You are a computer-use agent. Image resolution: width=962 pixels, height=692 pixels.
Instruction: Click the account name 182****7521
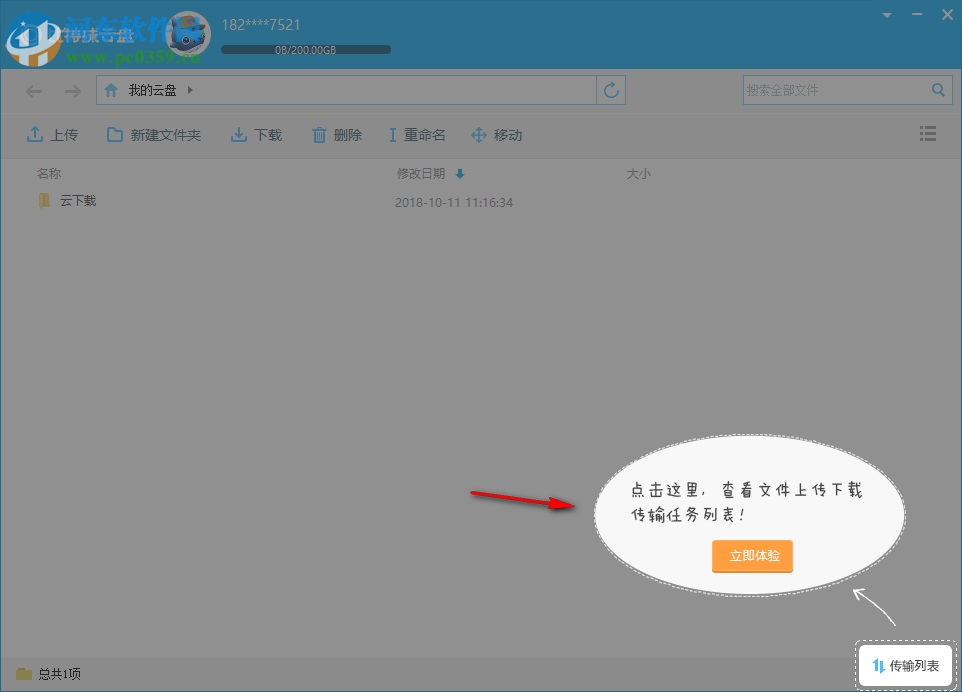tap(261, 25)
